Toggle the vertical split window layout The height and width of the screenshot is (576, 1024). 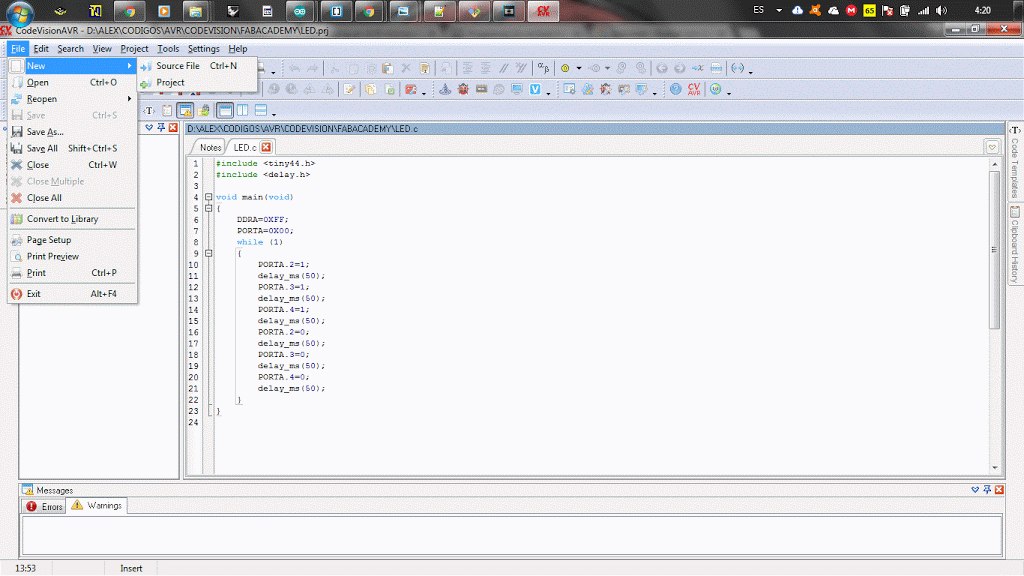243,110
